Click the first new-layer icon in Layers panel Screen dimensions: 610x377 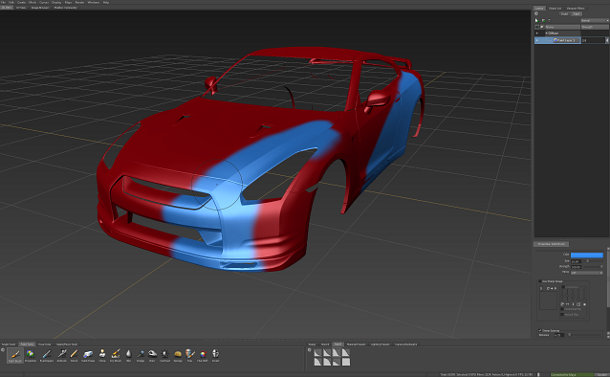click(536, 20)
